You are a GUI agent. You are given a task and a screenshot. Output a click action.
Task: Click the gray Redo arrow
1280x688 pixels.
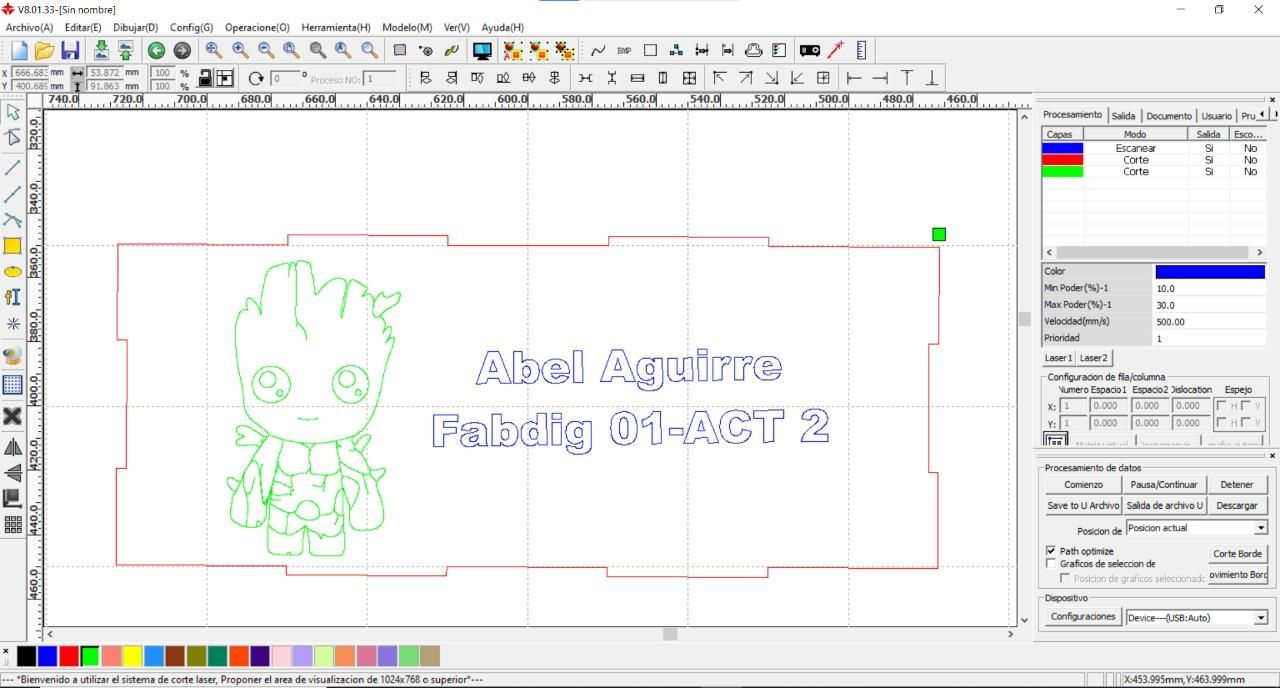pyautogui.click(x=182, y=50)
